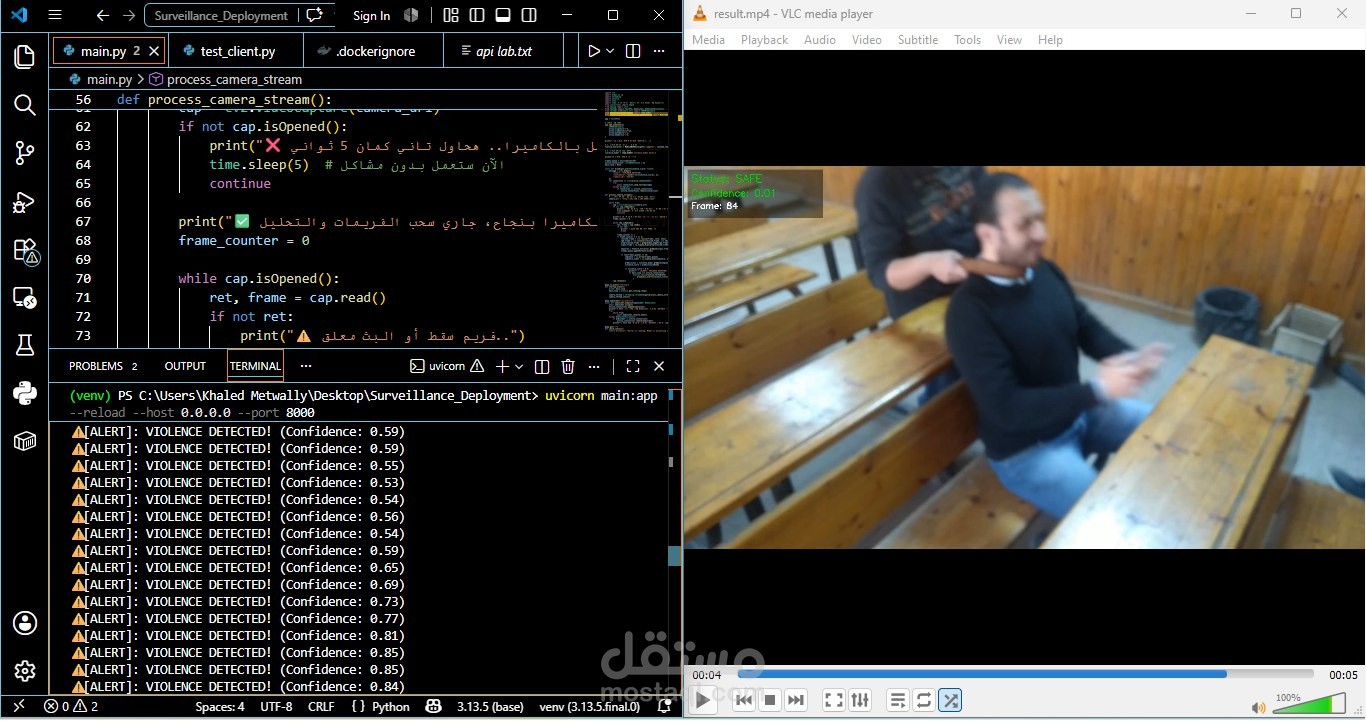Open the VLC Subtitle menu

click(x=917, y=39)
